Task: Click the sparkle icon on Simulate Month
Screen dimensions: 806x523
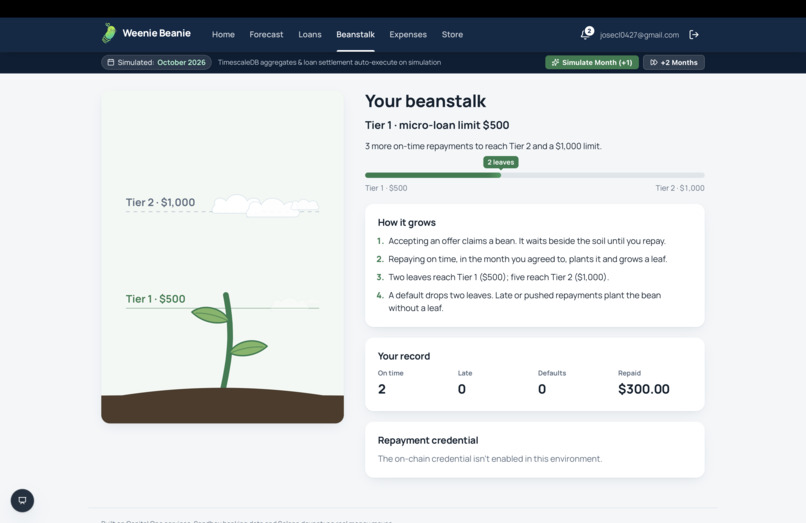Action: coord(555,62)
